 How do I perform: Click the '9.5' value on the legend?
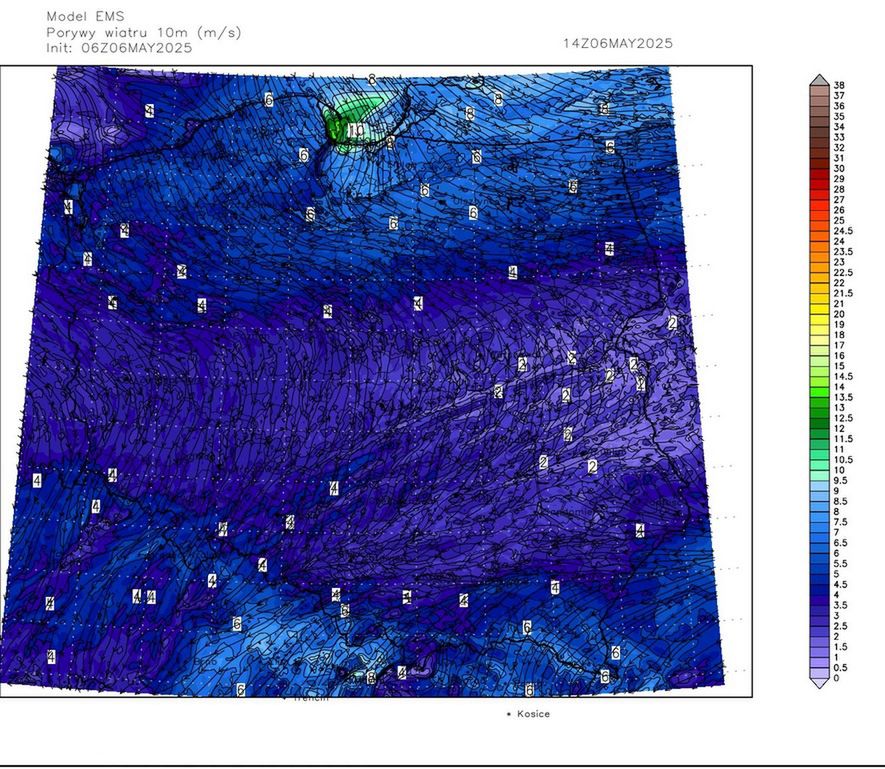click(x=841, y=480)
